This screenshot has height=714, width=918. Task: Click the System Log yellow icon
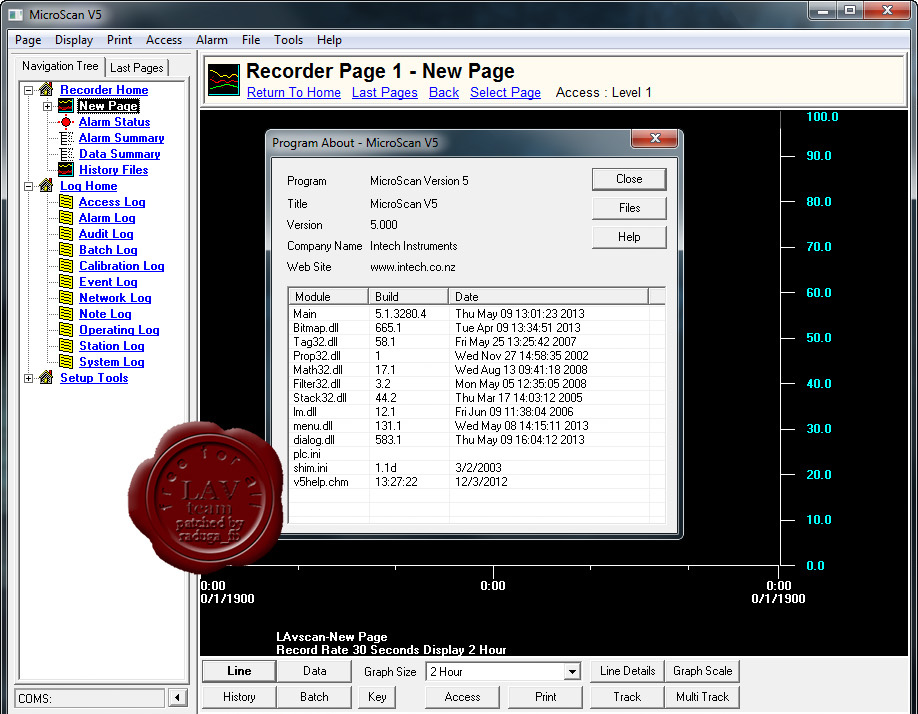coord(66,362)
